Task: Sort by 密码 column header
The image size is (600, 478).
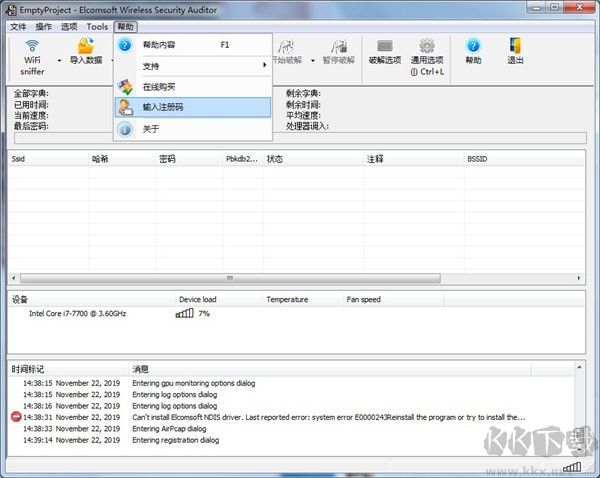Action: click(189, 159)
